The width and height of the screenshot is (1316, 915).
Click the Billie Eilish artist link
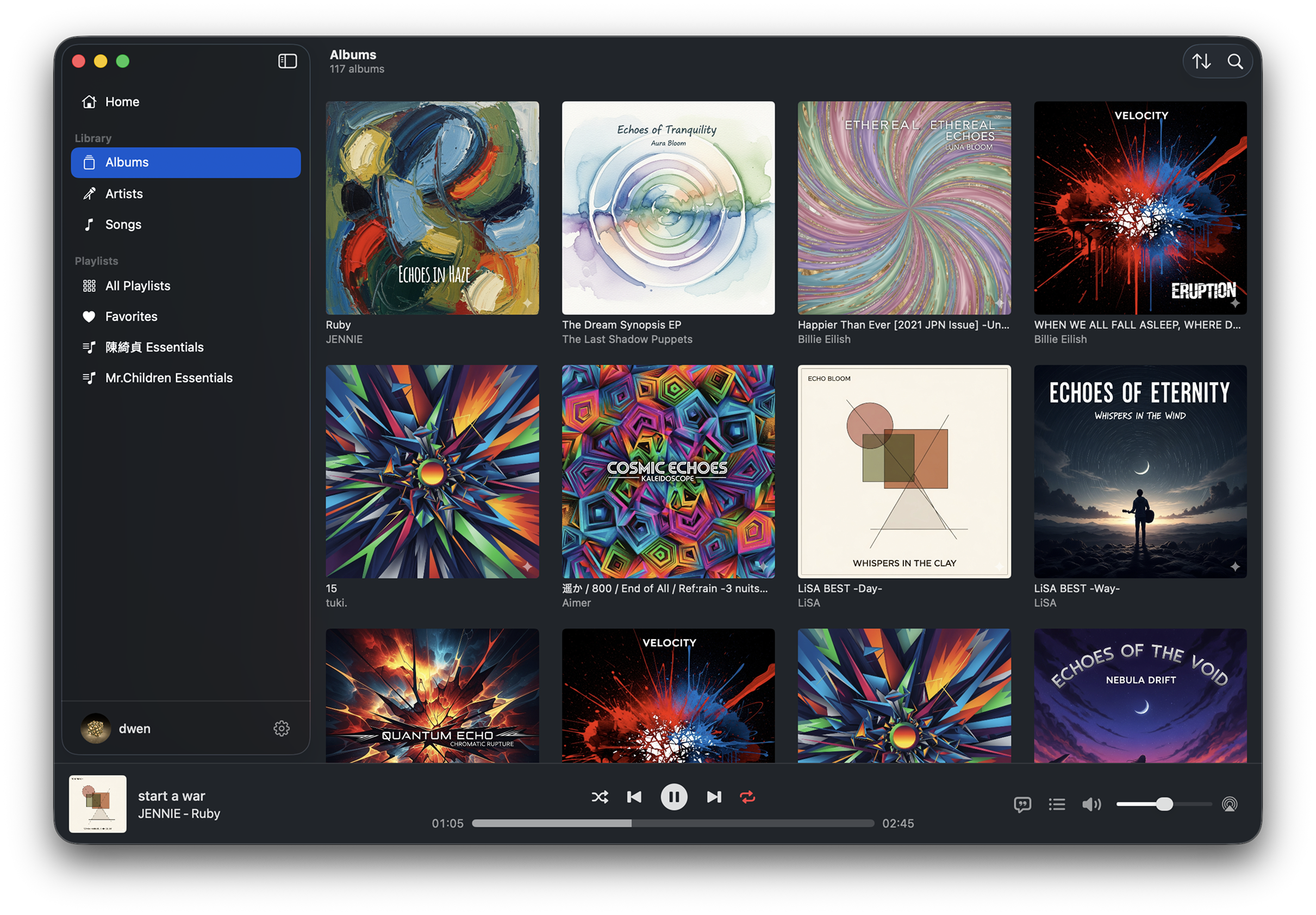pos(824,339)
